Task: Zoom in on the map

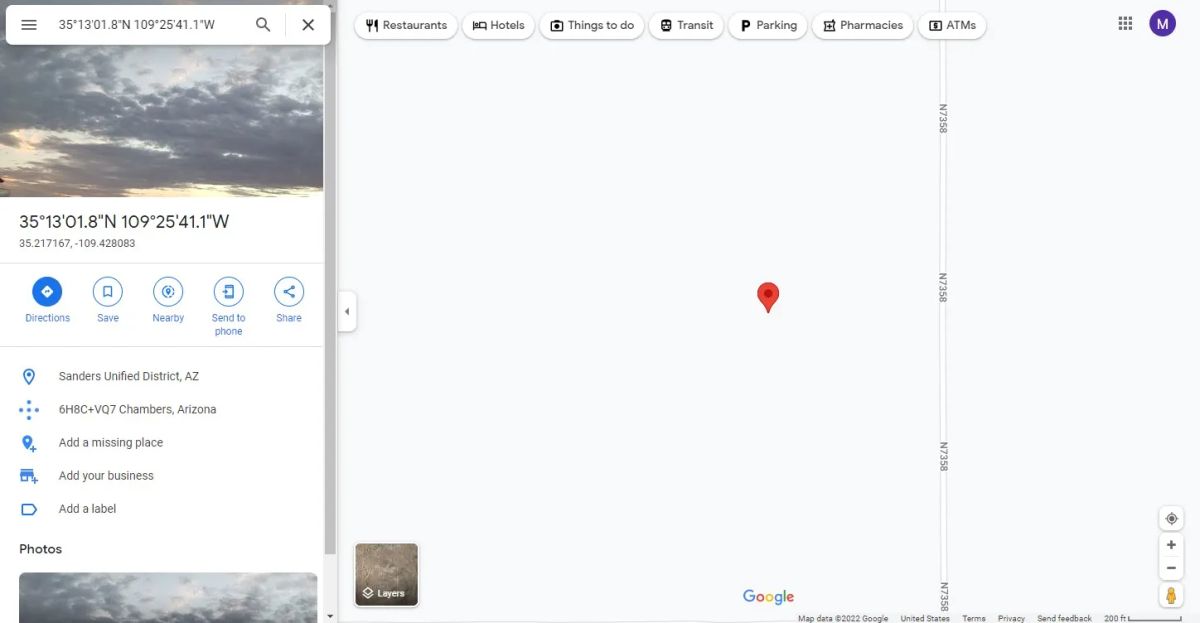Action: click(x=1171, y=545)
